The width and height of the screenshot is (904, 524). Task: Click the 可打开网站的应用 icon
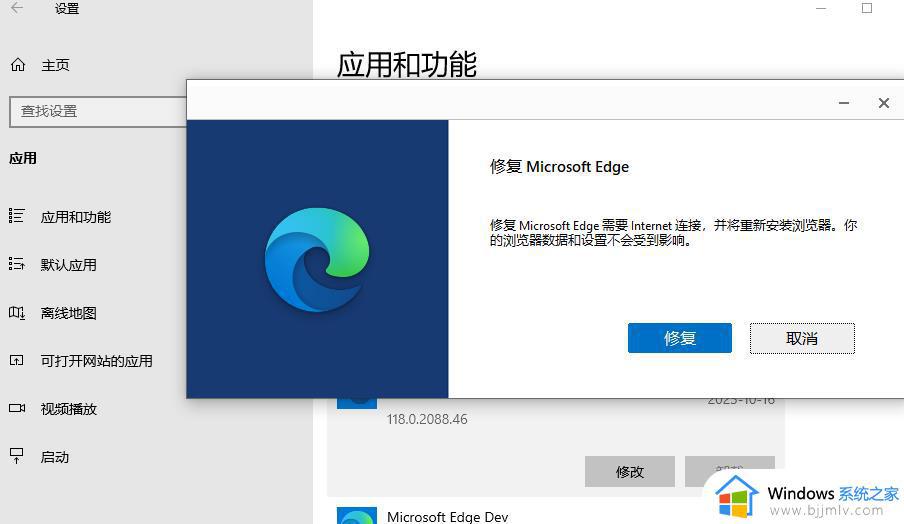tap(17, 360)
